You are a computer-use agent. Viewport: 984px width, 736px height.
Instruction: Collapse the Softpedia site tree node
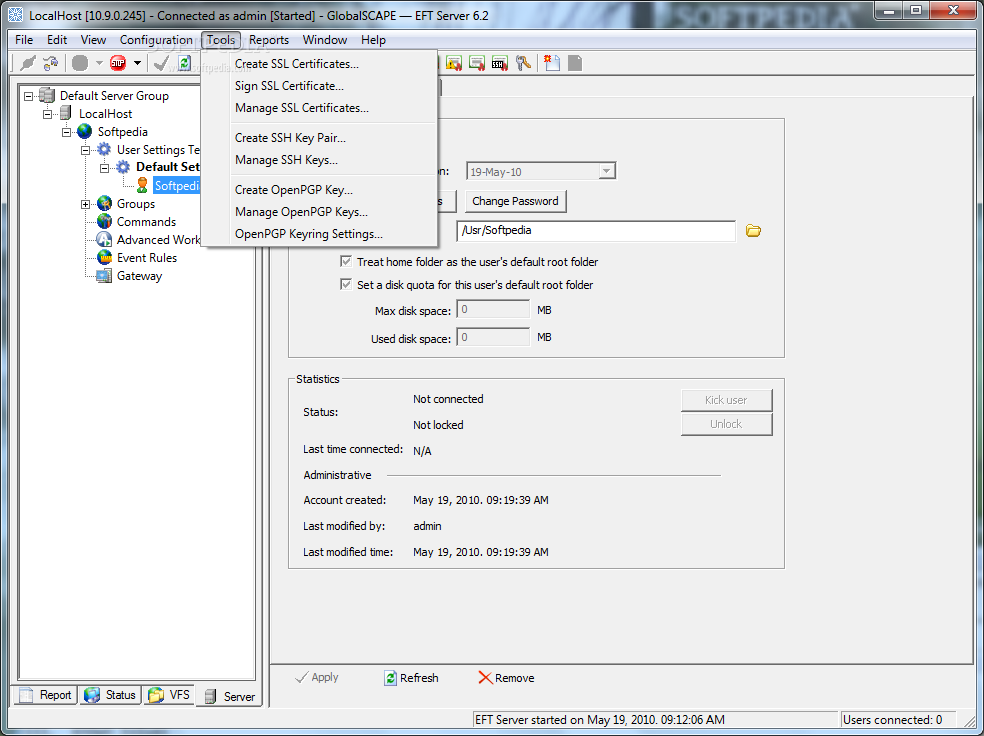[x=67, y=132]
